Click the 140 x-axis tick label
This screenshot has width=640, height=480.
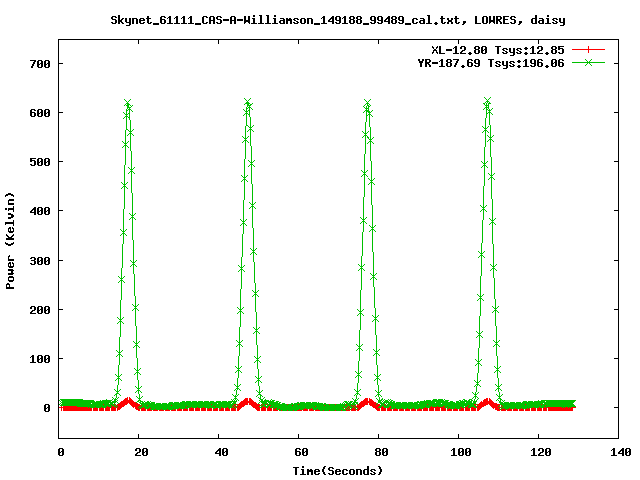pos(621,452)
